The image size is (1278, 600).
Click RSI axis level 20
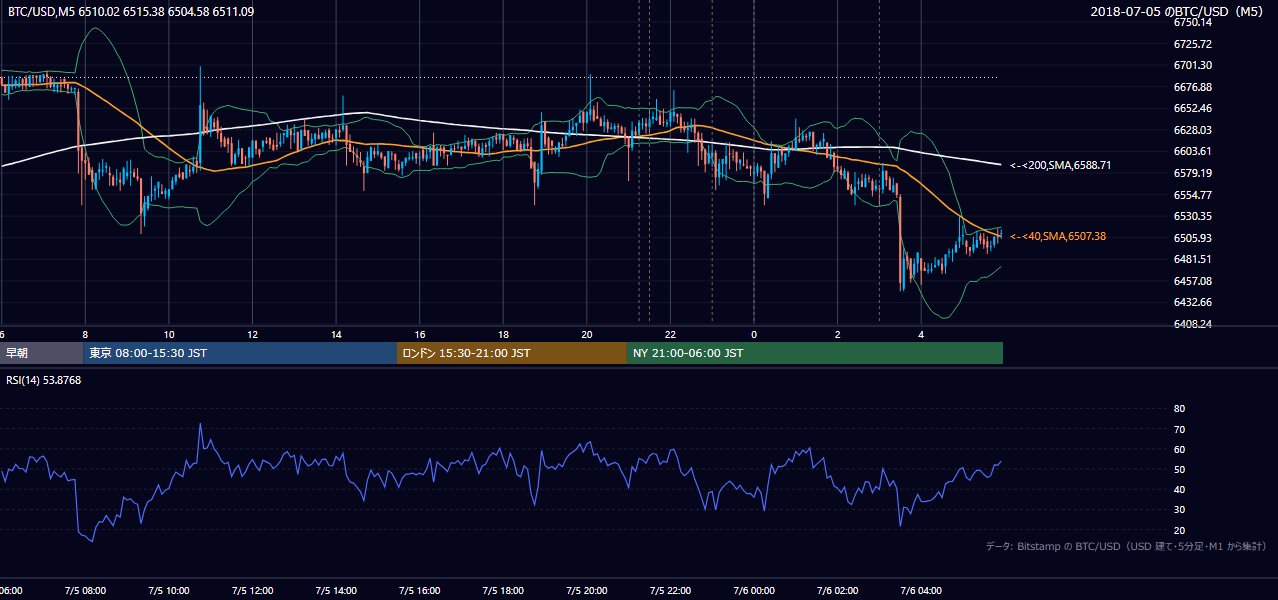[1179, 530]
